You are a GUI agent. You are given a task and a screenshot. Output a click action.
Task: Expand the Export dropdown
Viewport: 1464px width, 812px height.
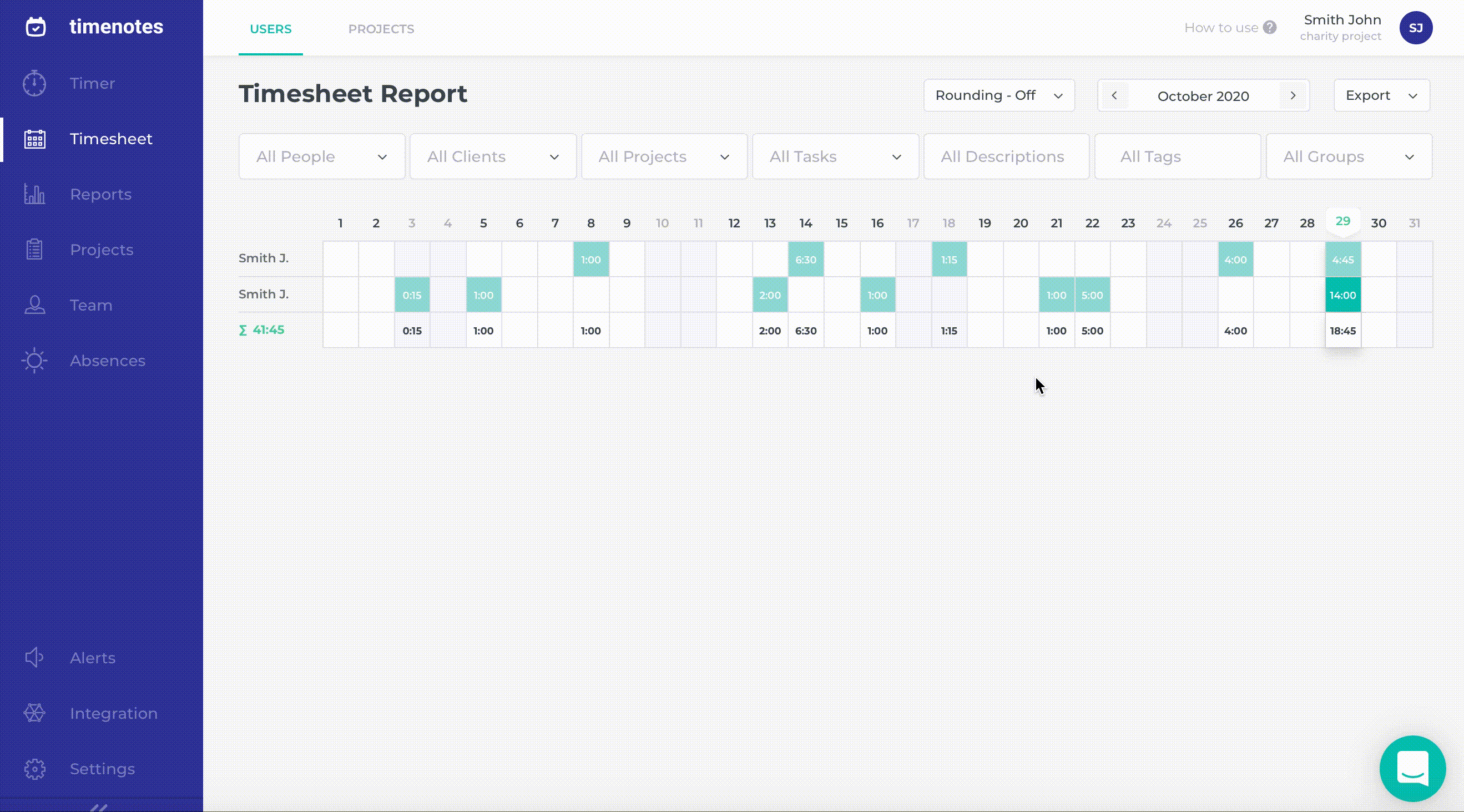point(1381,95)
